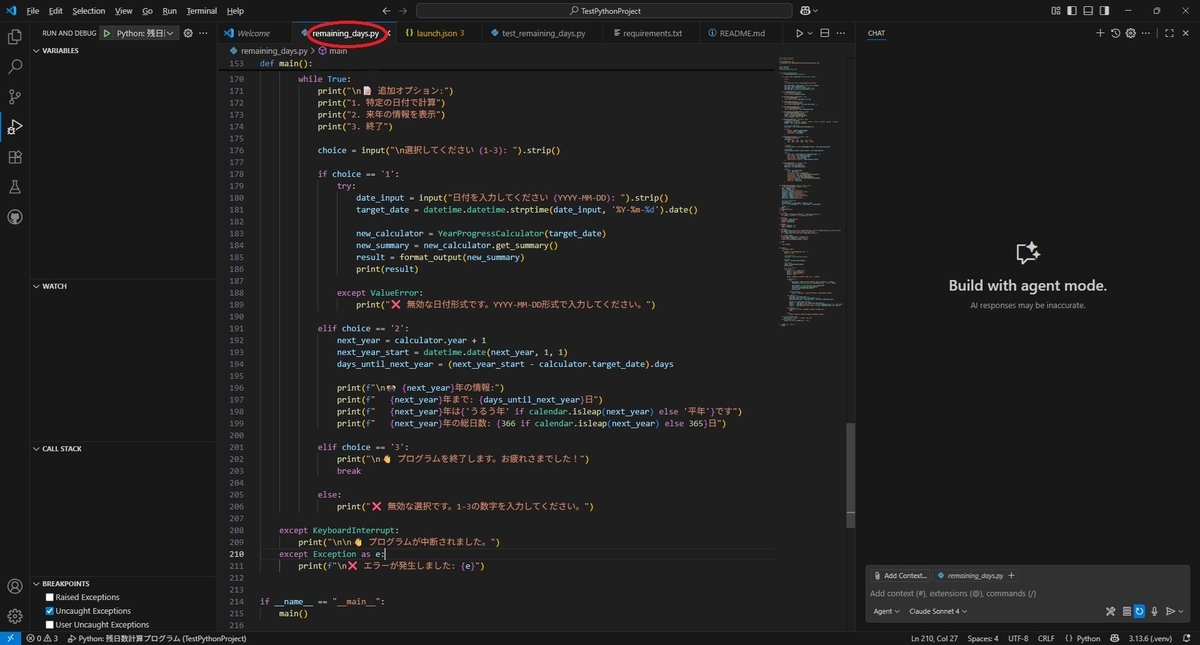Open the launch.json gear icon

pos(188,33)
